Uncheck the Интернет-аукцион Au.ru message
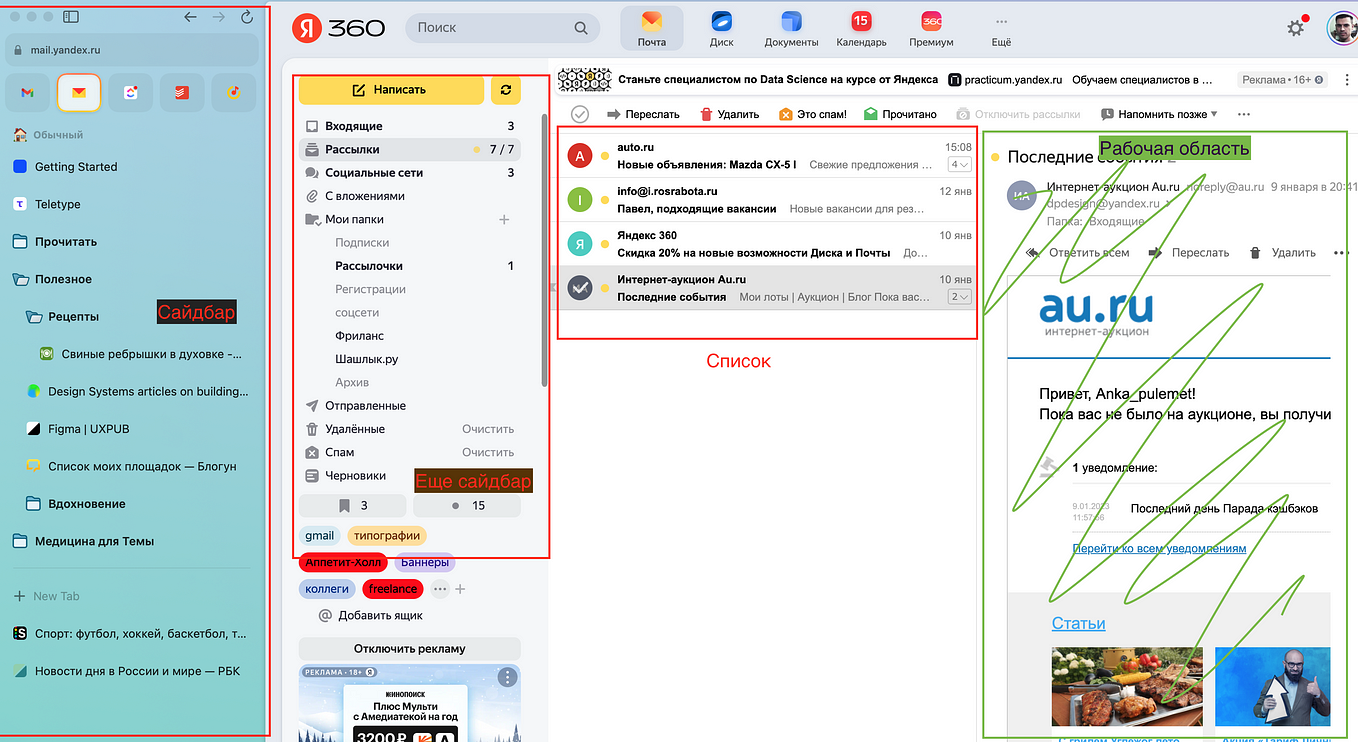1358x742 pixels. tap(580, 288)
